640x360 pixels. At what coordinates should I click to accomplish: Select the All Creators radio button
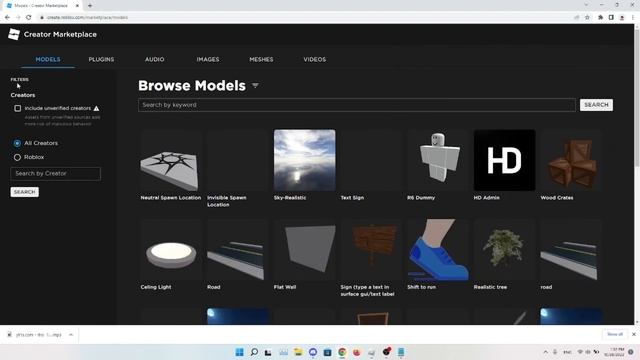[x=17, y=143]
